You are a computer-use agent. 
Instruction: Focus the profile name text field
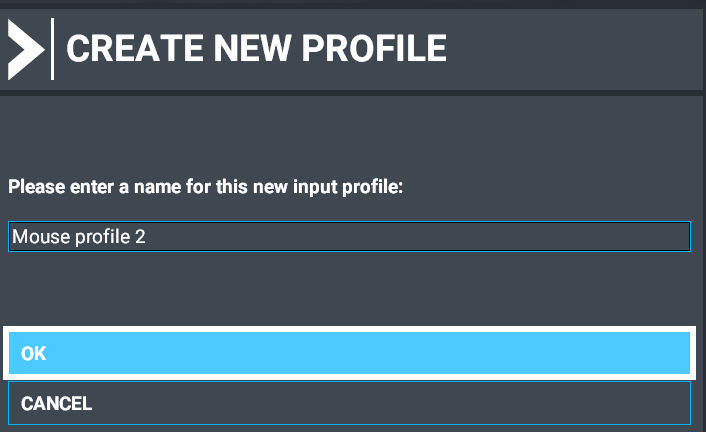[349, 237]
